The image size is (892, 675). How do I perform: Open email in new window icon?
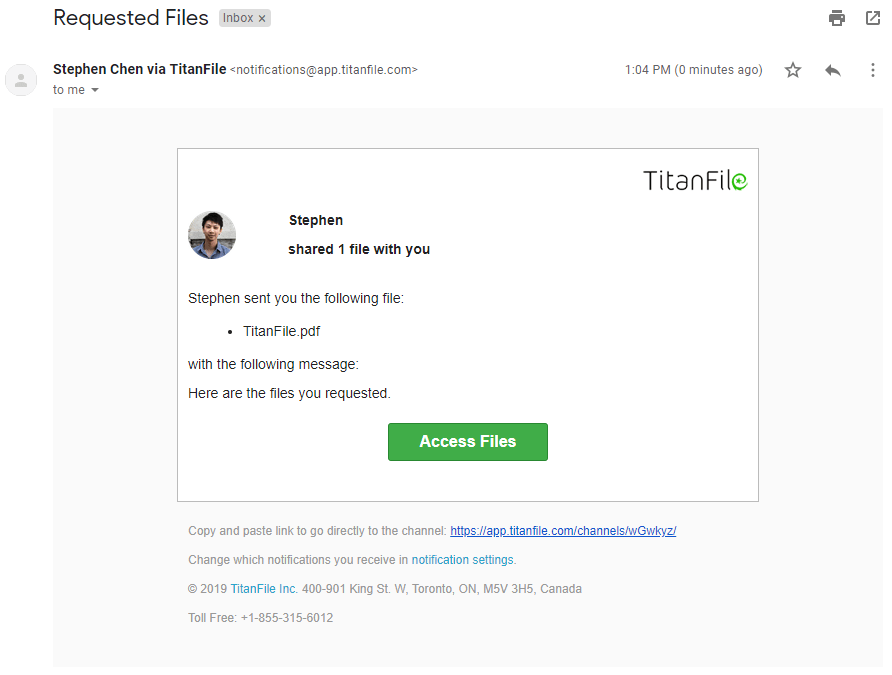(x=873, y=18)
